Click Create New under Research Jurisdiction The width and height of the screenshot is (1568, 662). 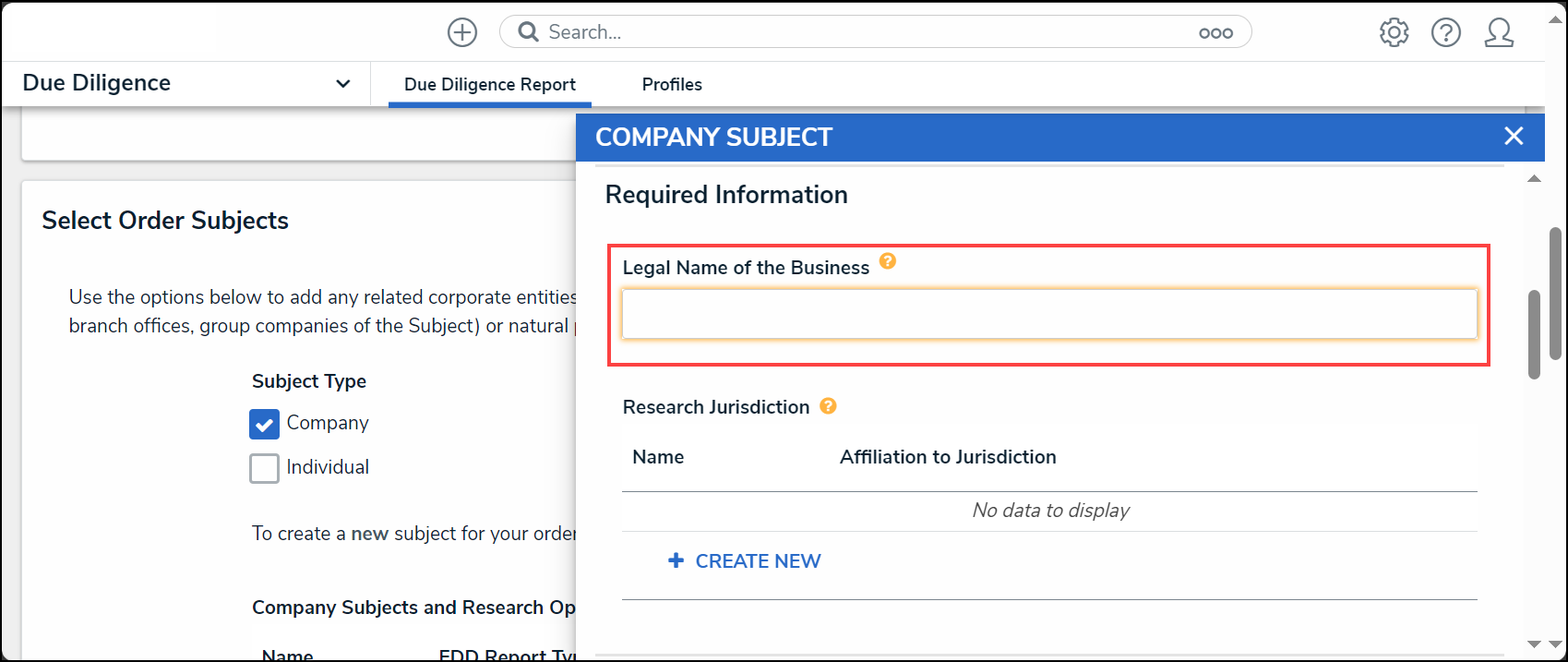pos(744,561)
